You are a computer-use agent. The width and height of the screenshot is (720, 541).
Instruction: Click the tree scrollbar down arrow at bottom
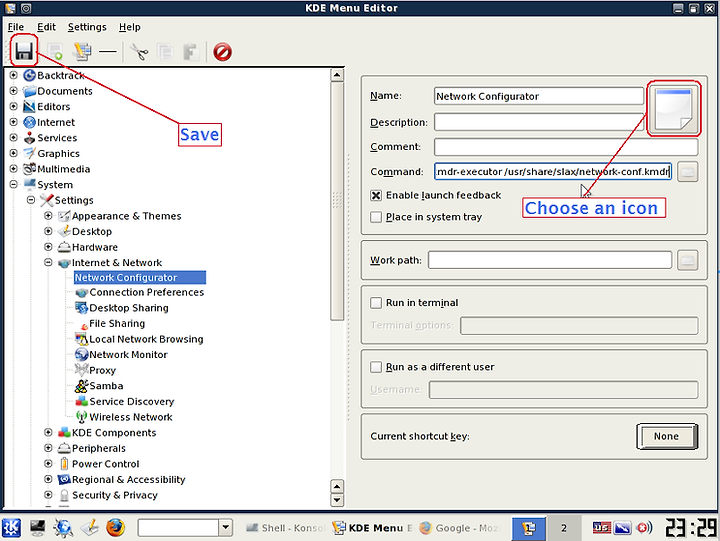pos(337,500)
